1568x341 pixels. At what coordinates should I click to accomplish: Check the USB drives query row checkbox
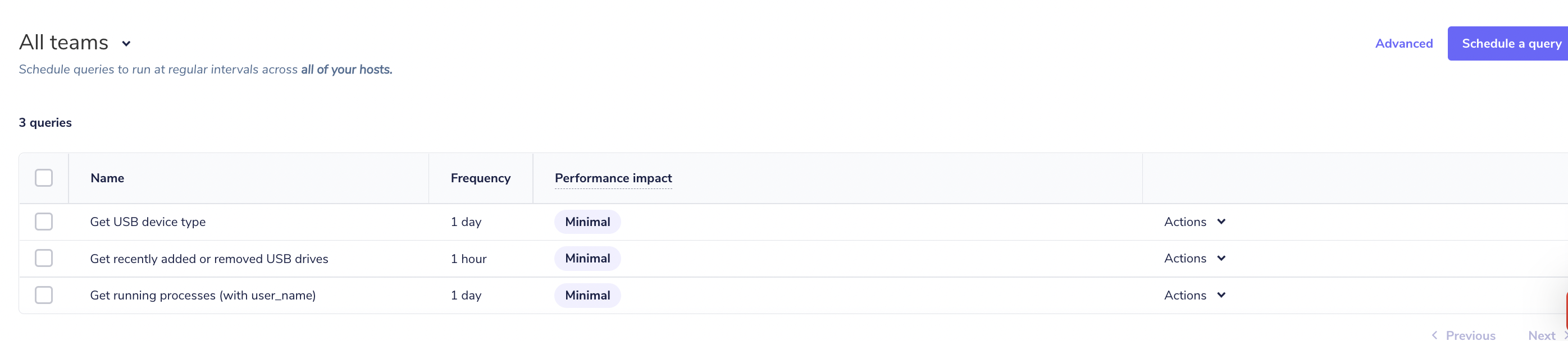[x=44, y=258]
